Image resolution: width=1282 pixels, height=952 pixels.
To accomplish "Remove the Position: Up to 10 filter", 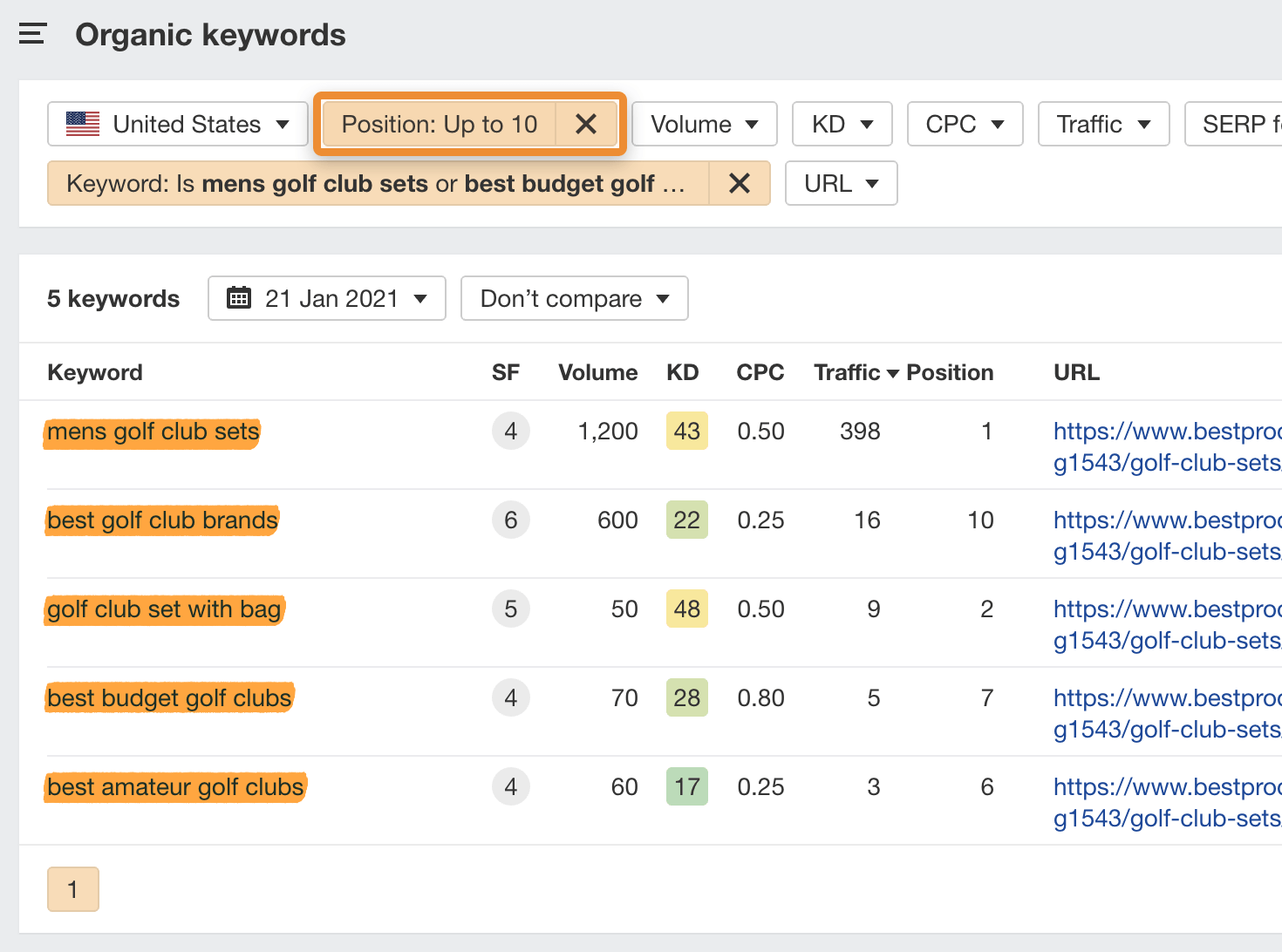I will (x=586, y=125).
